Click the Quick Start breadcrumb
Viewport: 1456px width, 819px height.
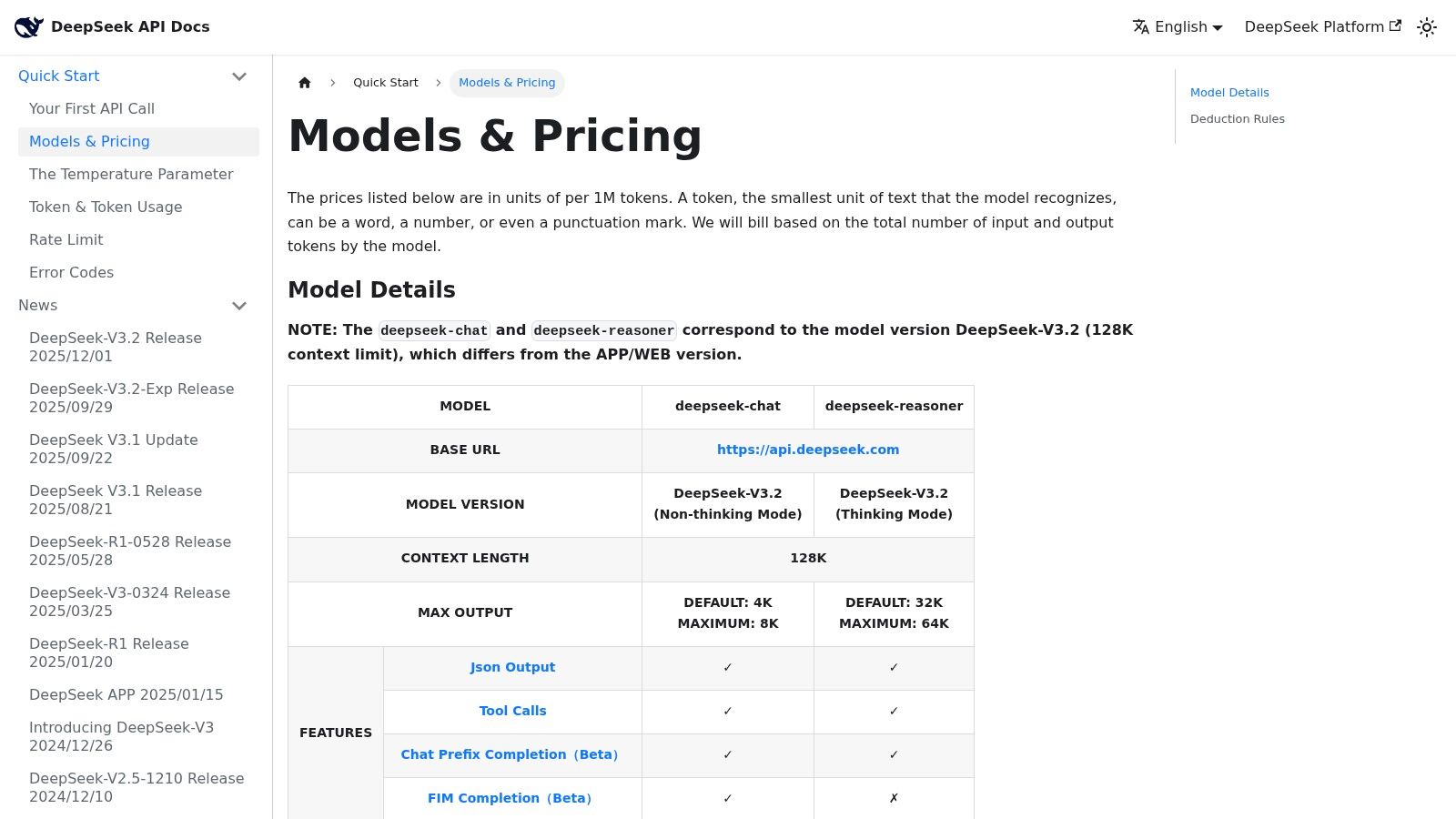(386, 83)
